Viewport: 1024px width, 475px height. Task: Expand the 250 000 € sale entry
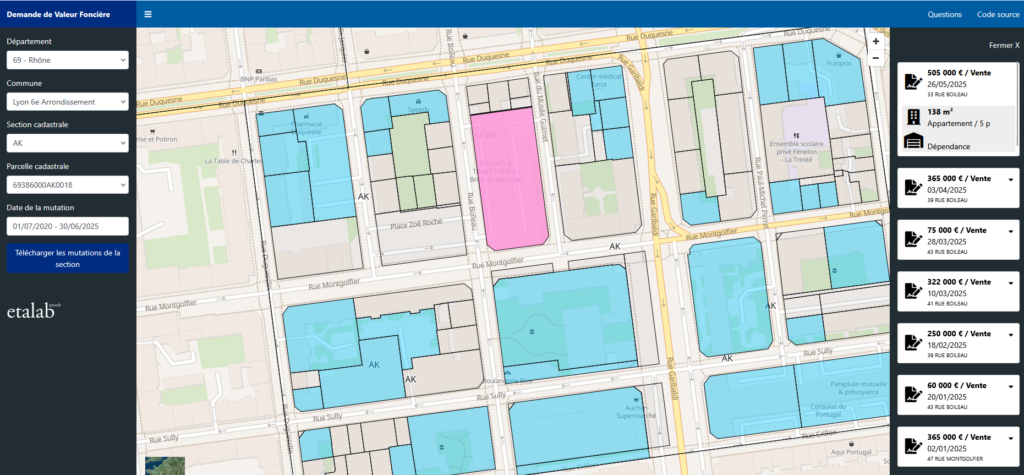pos(1010,334)
